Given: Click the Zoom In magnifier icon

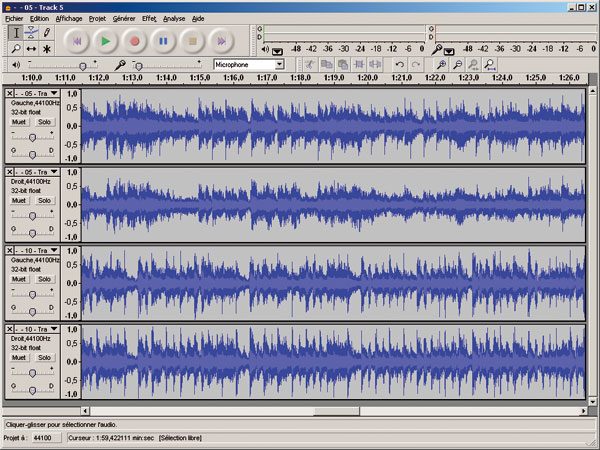Looking at the screenshot, I should (x=439, y=64).
